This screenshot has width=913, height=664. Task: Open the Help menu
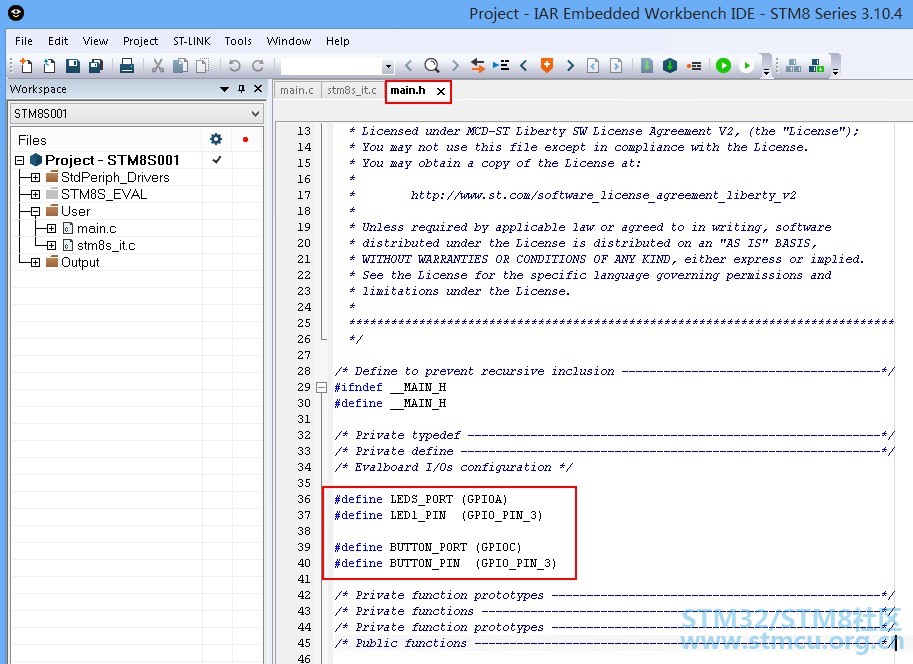tap(337, 41)
